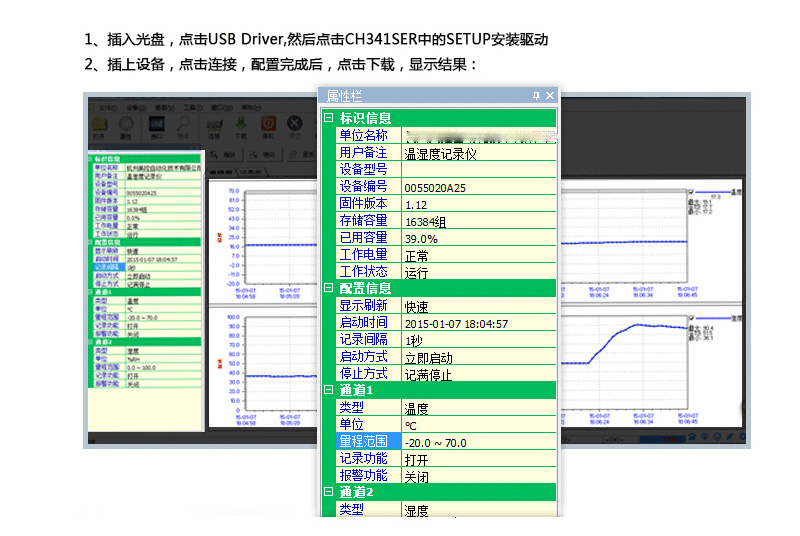Image resolution: width=800 pixels, height=536 pixels.
Task: Collapse the 通道2 section
Action: (328, 492)
